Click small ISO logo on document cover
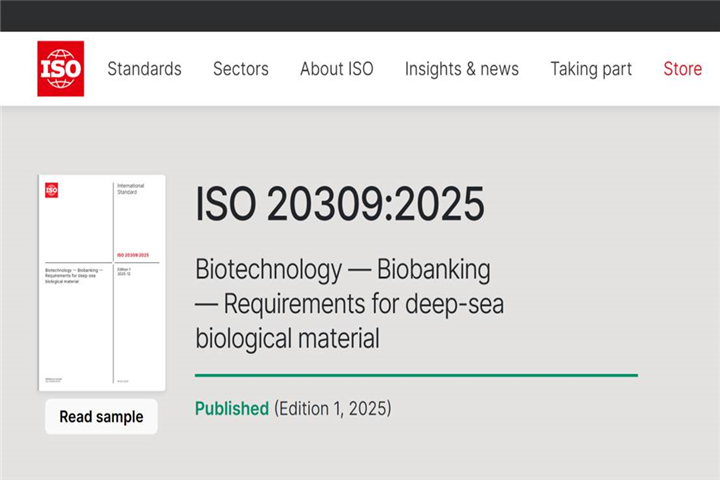The width and height of the screenshot is (720, 480). 51,190
